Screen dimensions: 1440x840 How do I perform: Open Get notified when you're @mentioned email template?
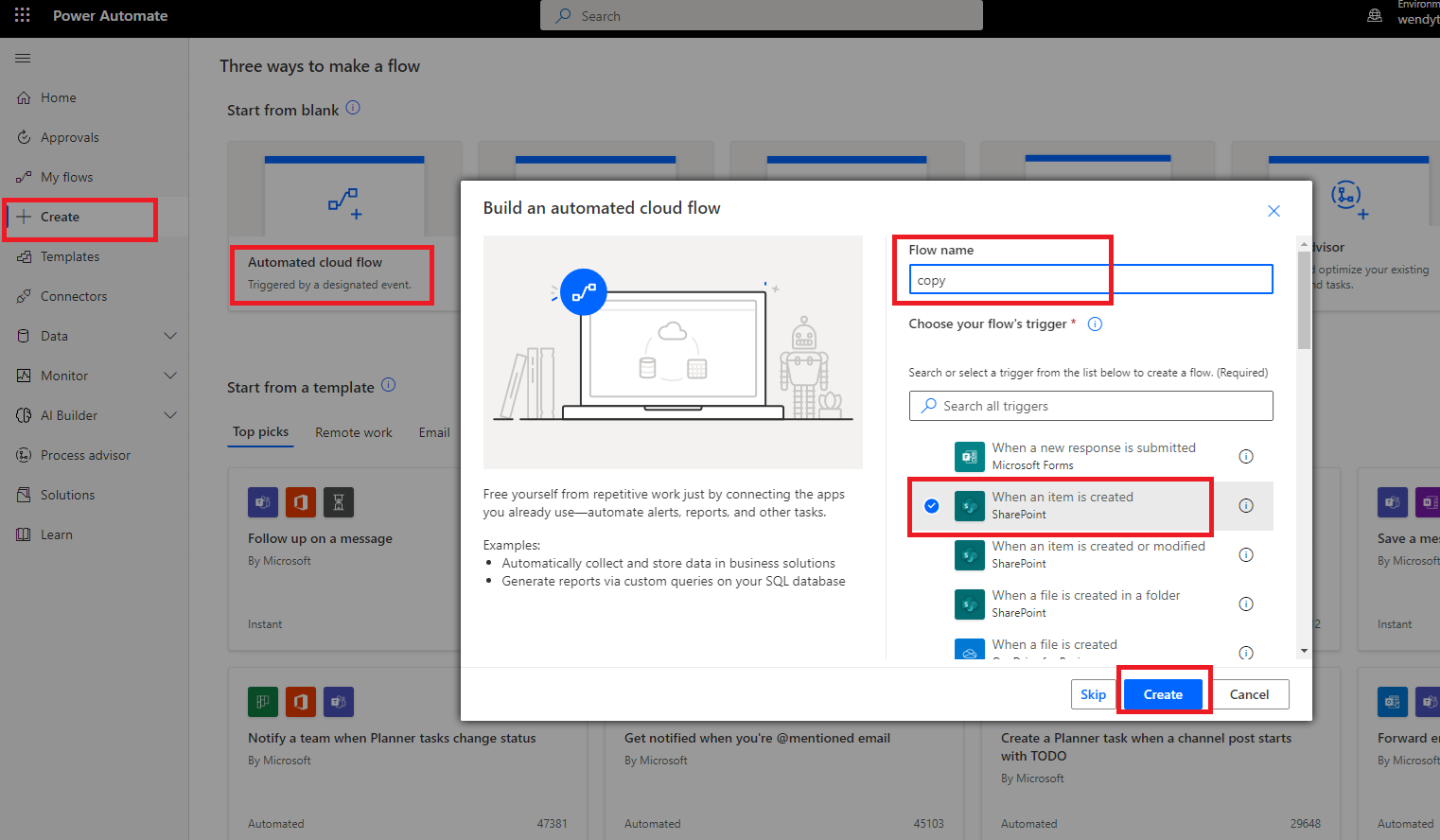783,754
